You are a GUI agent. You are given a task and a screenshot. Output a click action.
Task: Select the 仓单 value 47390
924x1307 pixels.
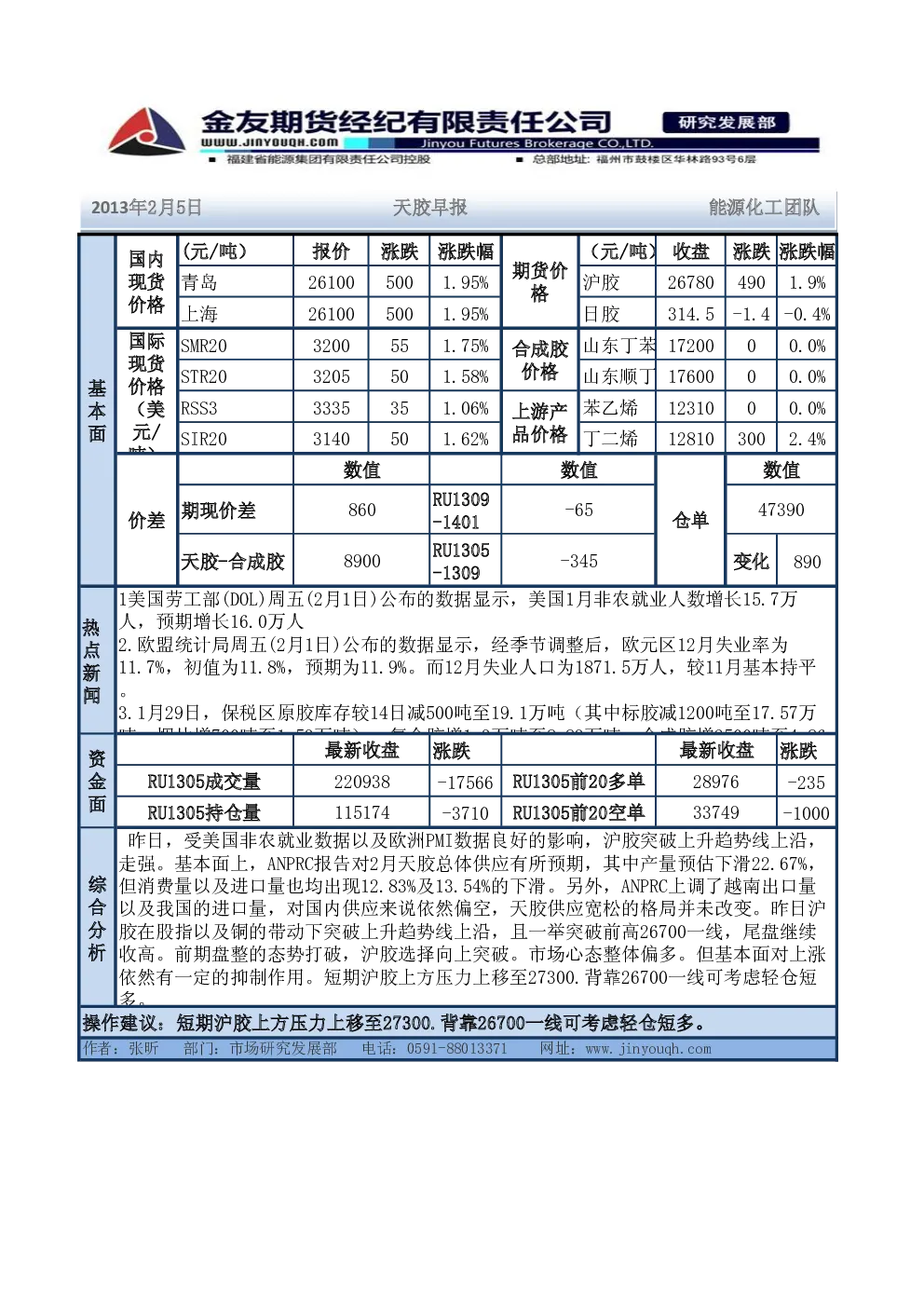click(781, 510)
